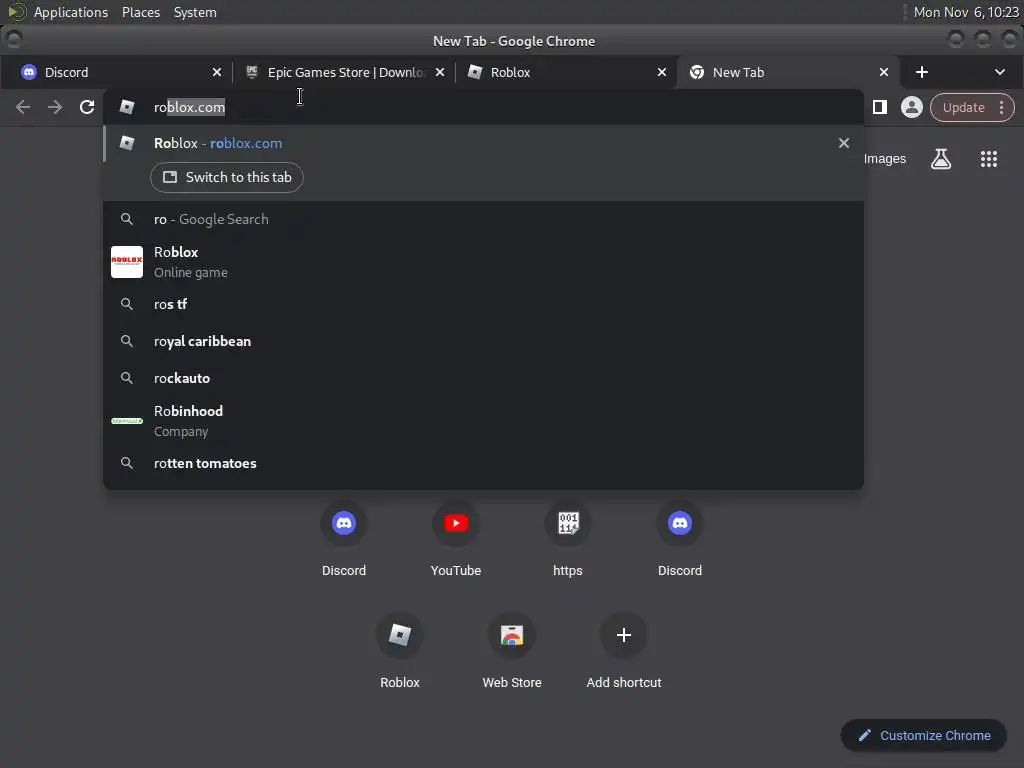The height and width of the screenshot is (768, 1024).
Task: Open the Applications menu
Action: (x=71, y=12)
